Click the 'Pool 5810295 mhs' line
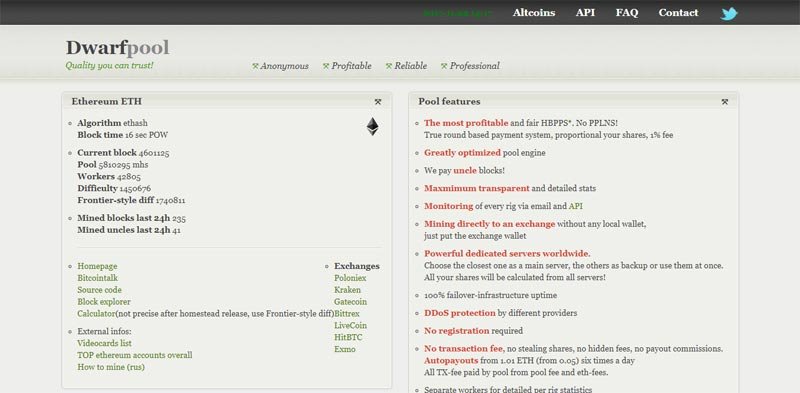This screenshot has height=393, width=800. coord(113,165)
